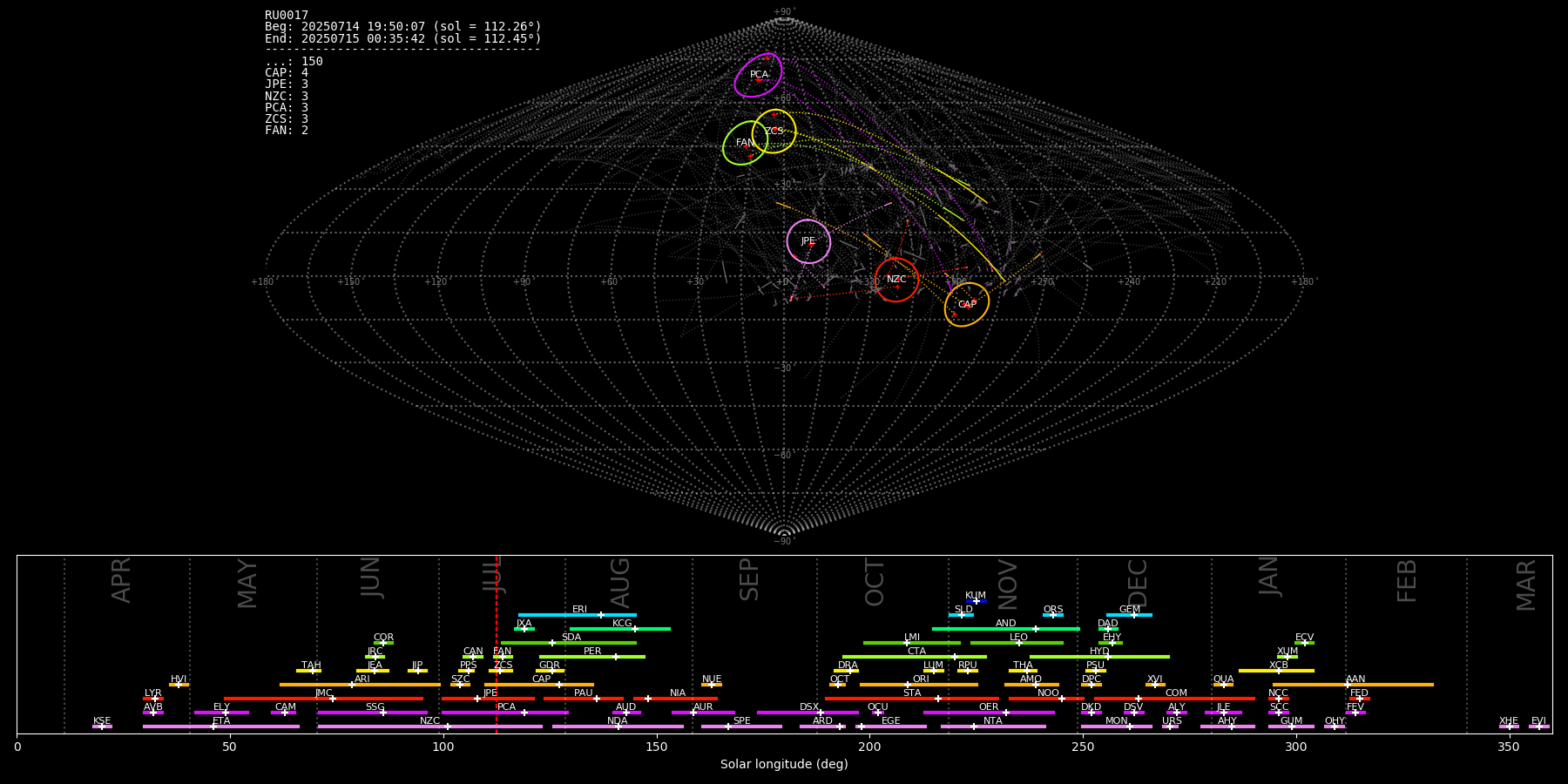Select the CTA shower bar label
The width and height of the screenshot is (1568, 784).
(x=916, y=651)
